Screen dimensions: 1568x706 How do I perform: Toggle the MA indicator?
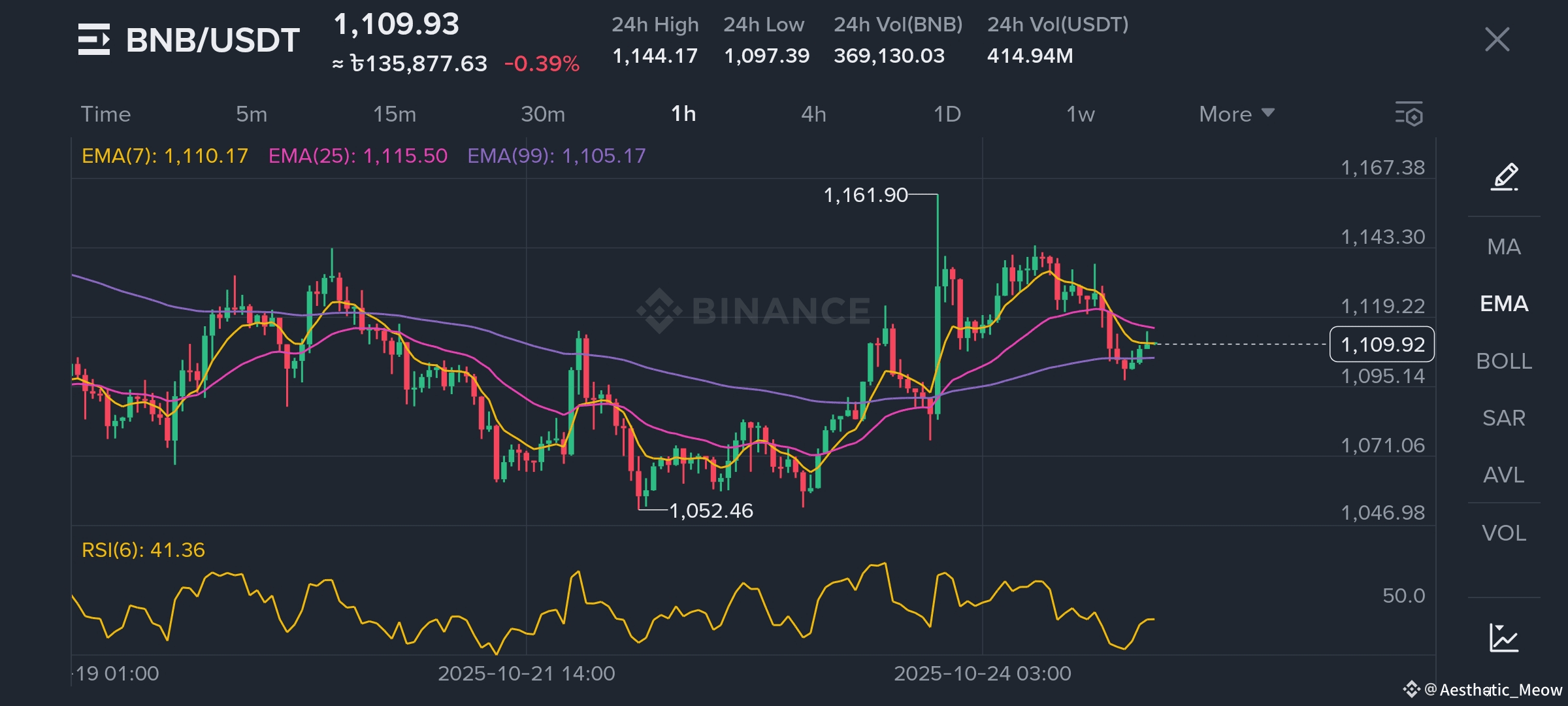(1503, 246)
